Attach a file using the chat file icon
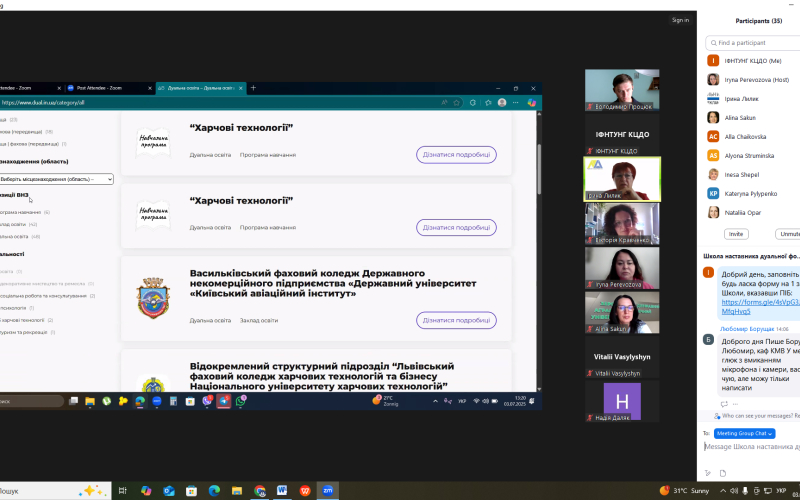 pyautogui.click(x=722, y=473)
